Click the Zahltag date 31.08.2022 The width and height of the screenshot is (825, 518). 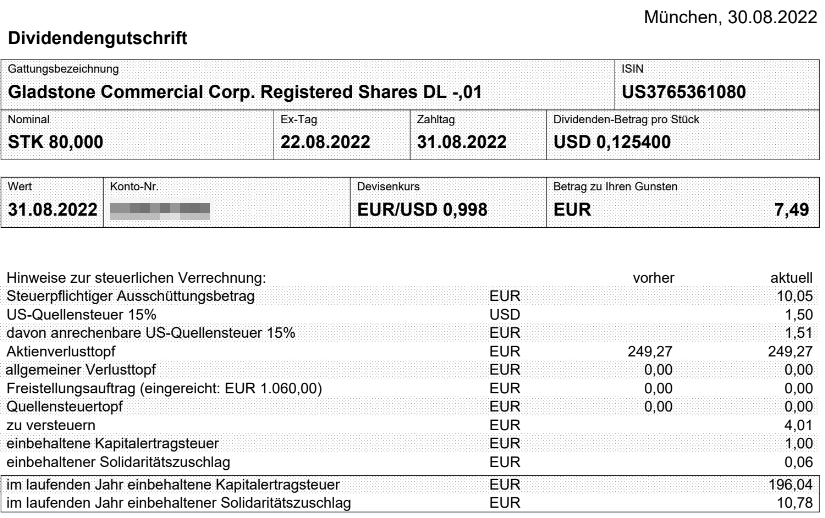click(x=461, y=142)
